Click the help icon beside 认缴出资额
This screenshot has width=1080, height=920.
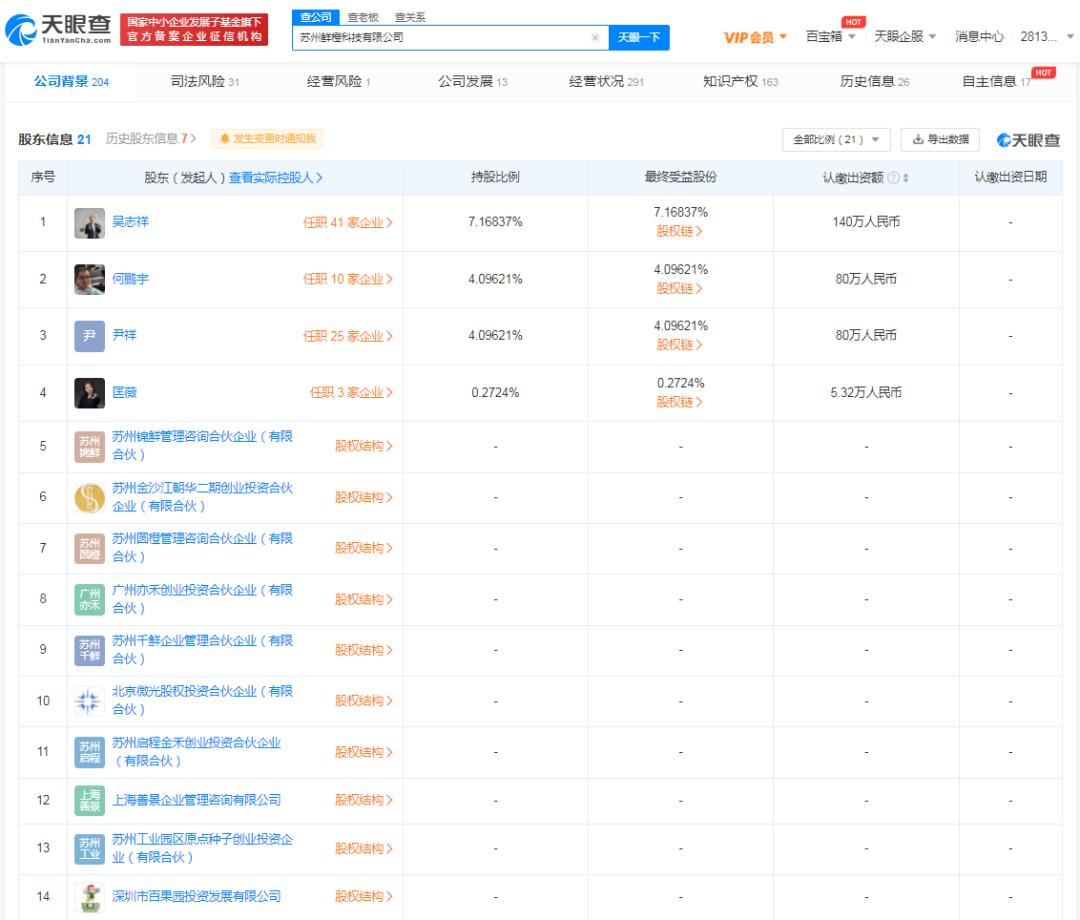pos(893,178)
